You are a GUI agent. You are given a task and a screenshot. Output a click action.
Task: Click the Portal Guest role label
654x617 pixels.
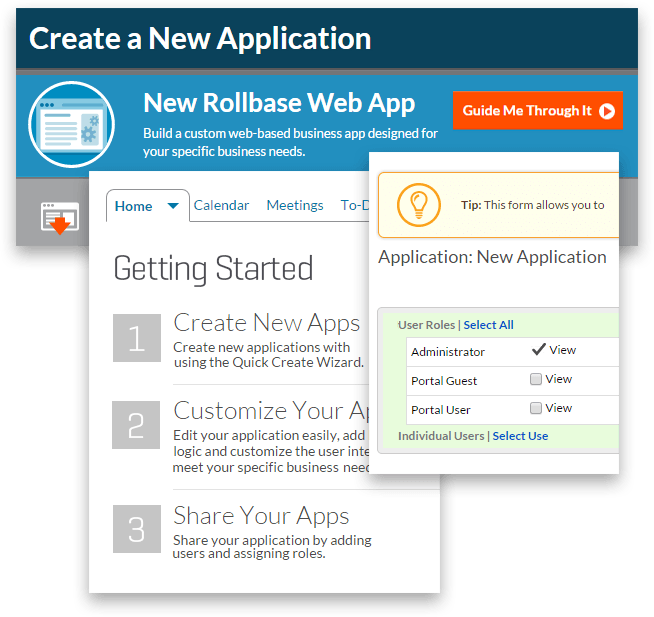click(444, 381)
